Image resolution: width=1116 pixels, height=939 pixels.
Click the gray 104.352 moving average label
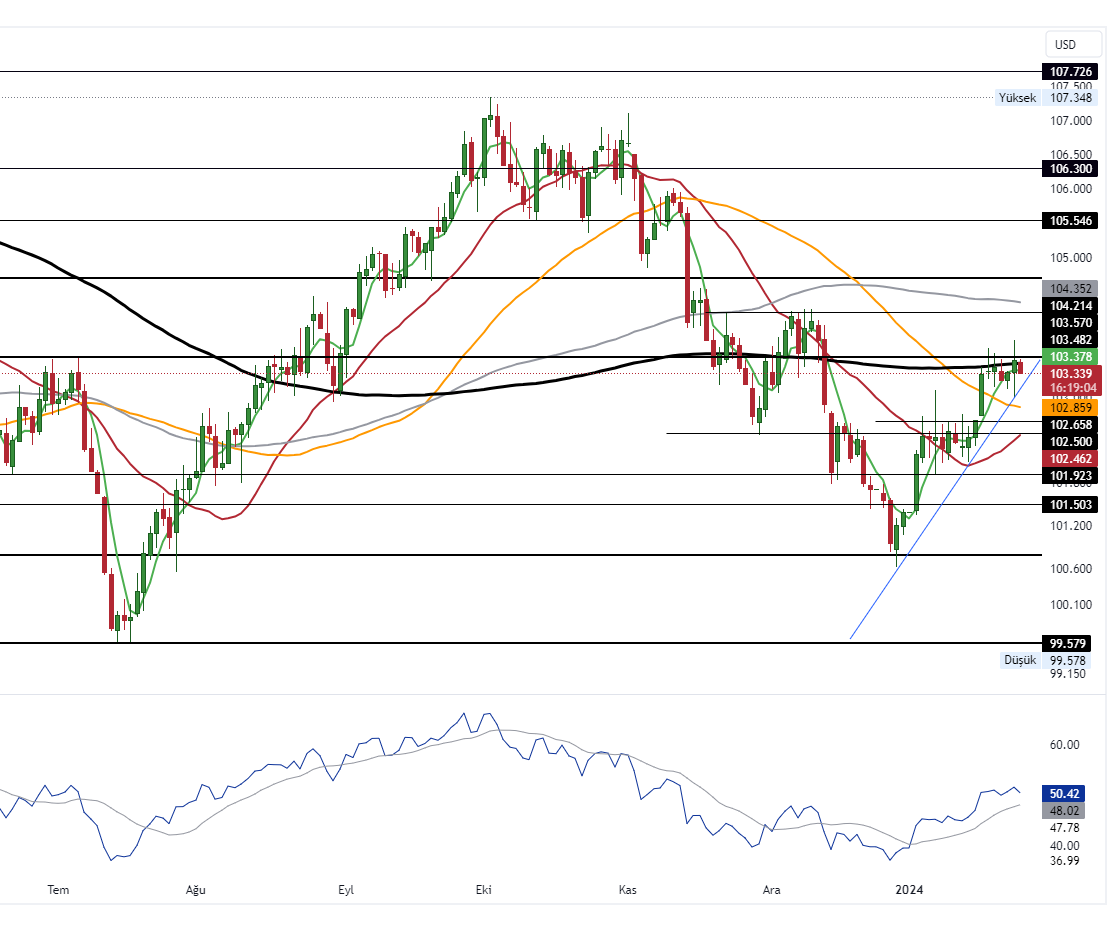pyautogui.click(x=1068, y=288)
